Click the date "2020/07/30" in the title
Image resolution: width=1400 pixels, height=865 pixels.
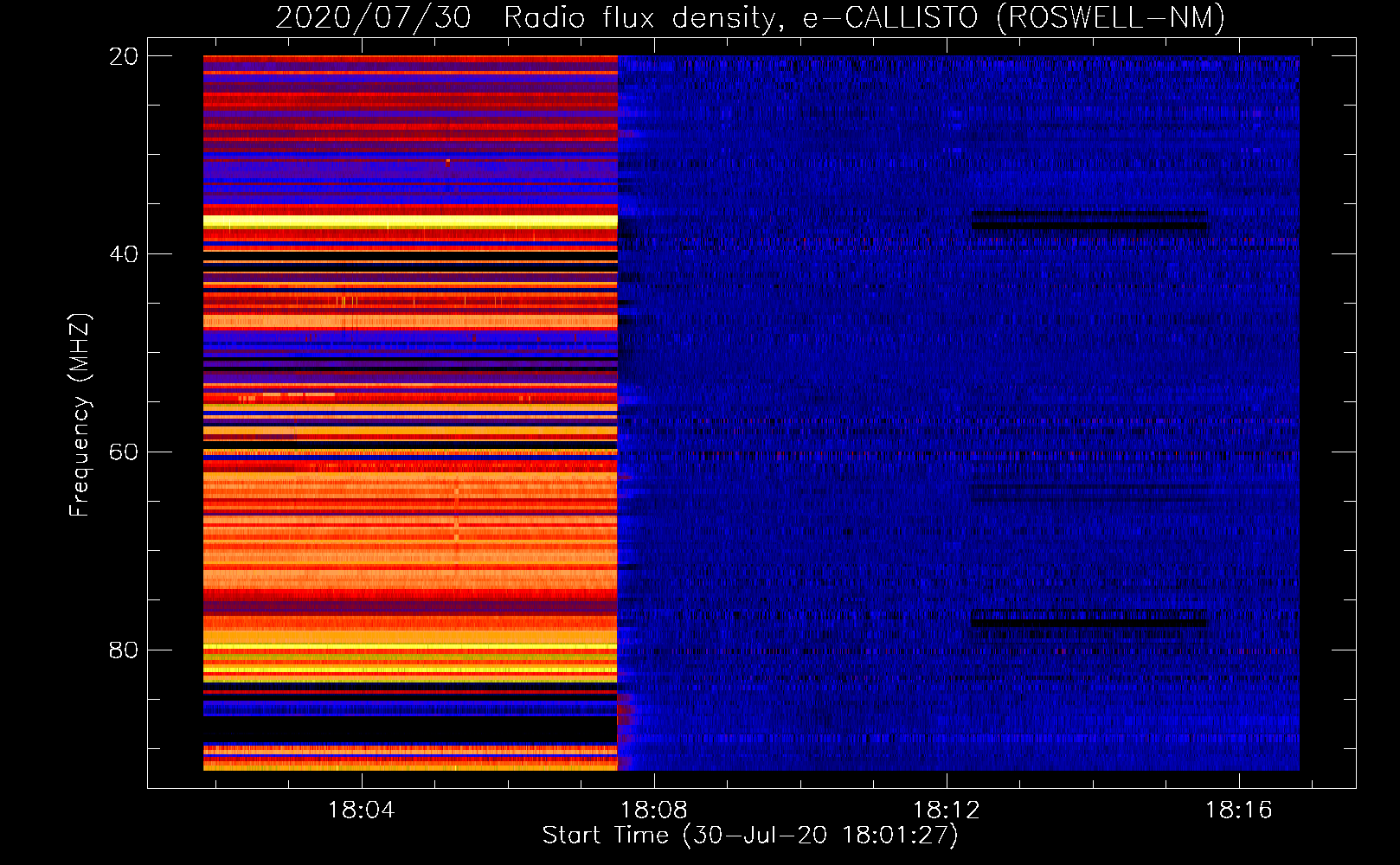373,17
